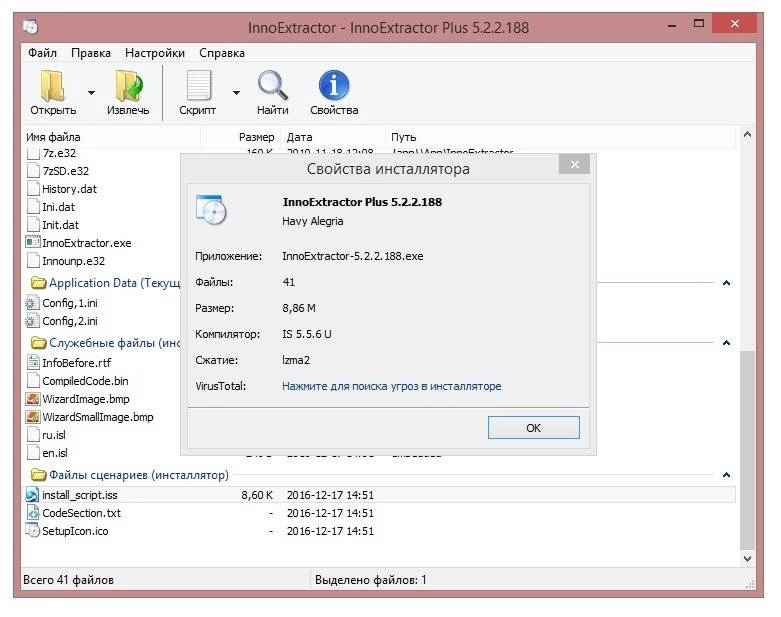Collapse the Файлы сценариев group chevron
781x617 pixels.
click(x=726, y=475)
